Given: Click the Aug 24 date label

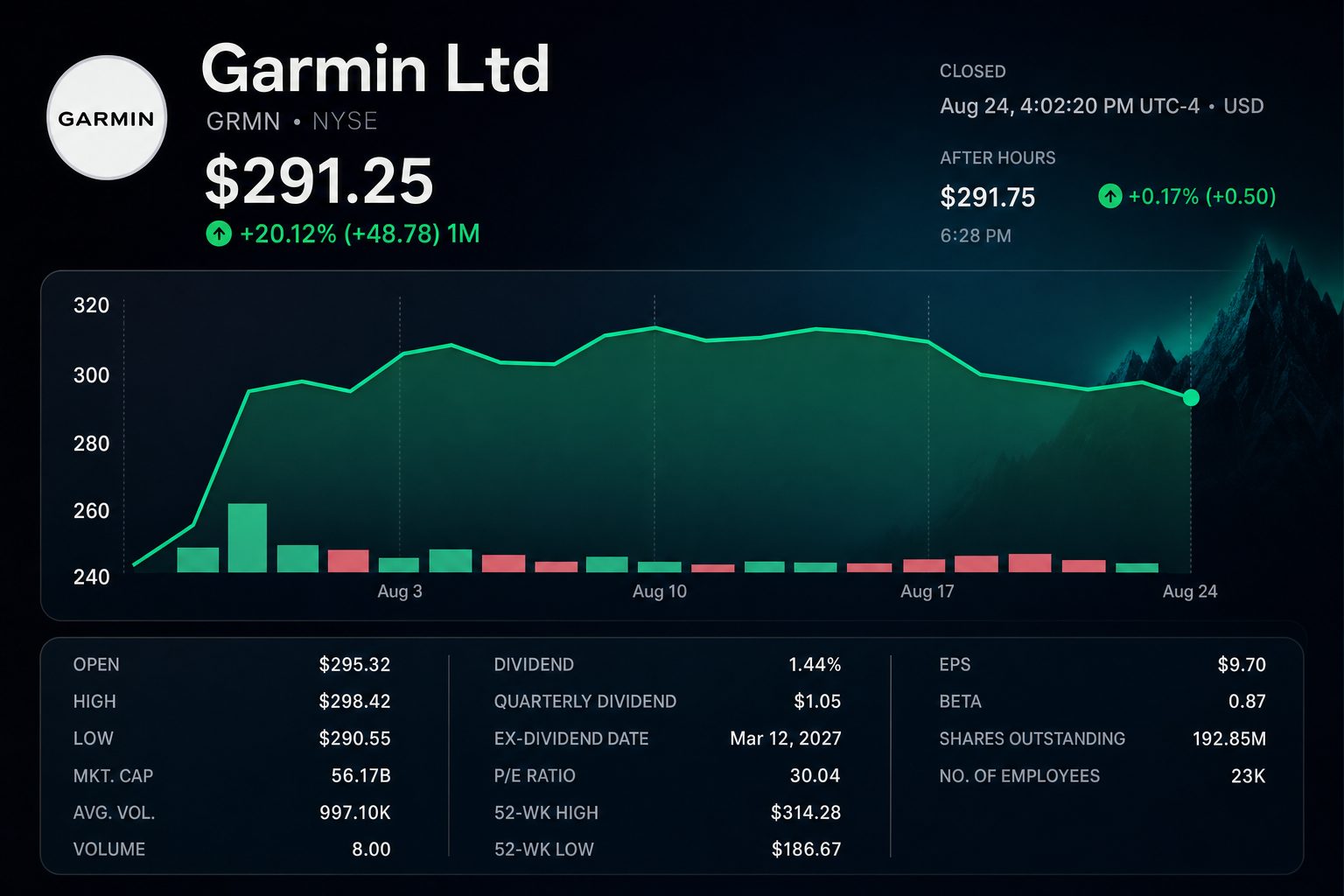Looking at the screenshot, I should 1190,591.
